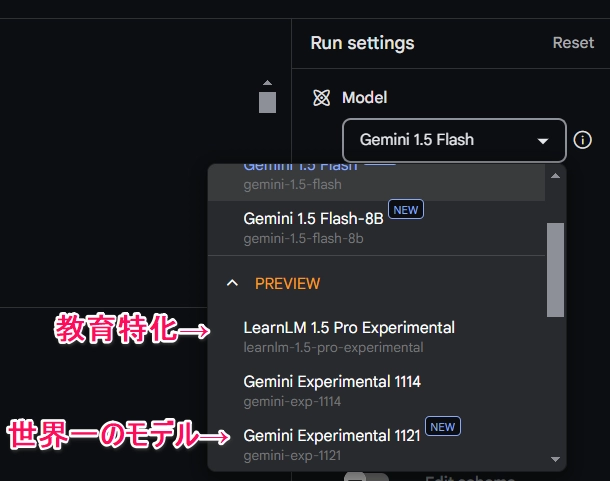Click the gemini-exp-1121 model ID text
This screenshot has width=610, height=481.
point(292,455)
